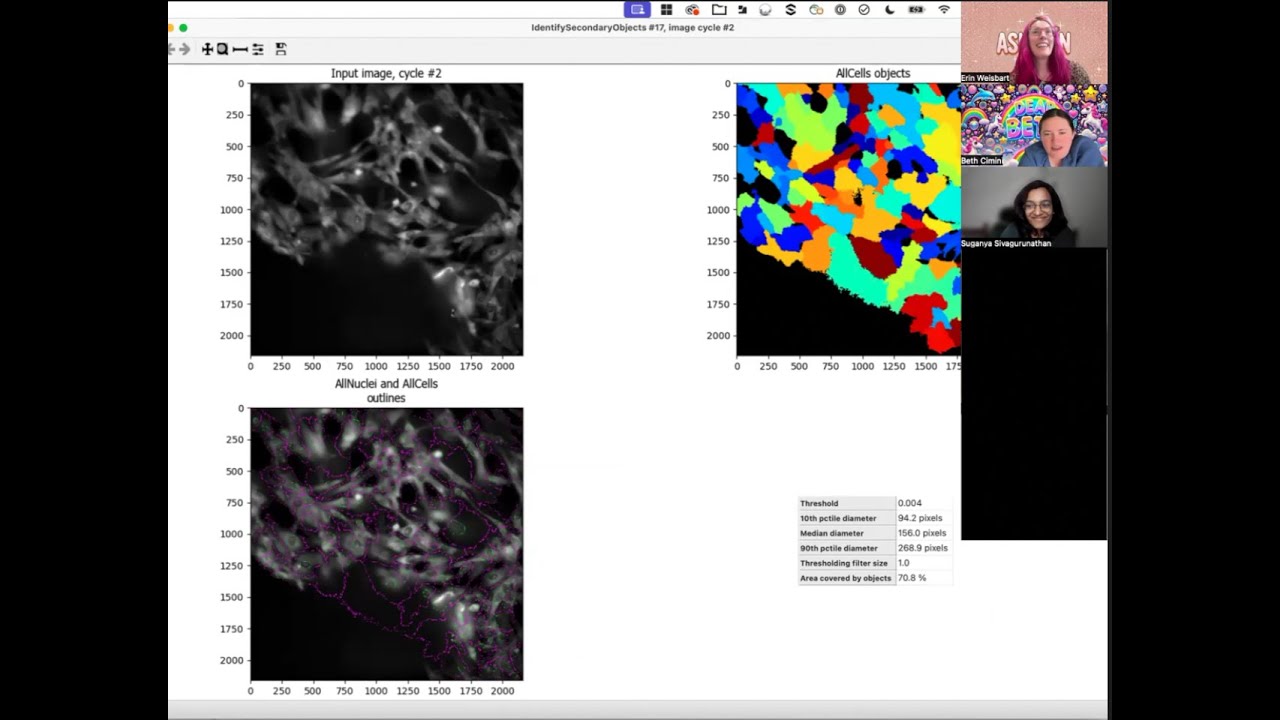Click the Threshold row label
This screenshot has height=720, width=1280.
pyautogui.click(x=819, y=503)
